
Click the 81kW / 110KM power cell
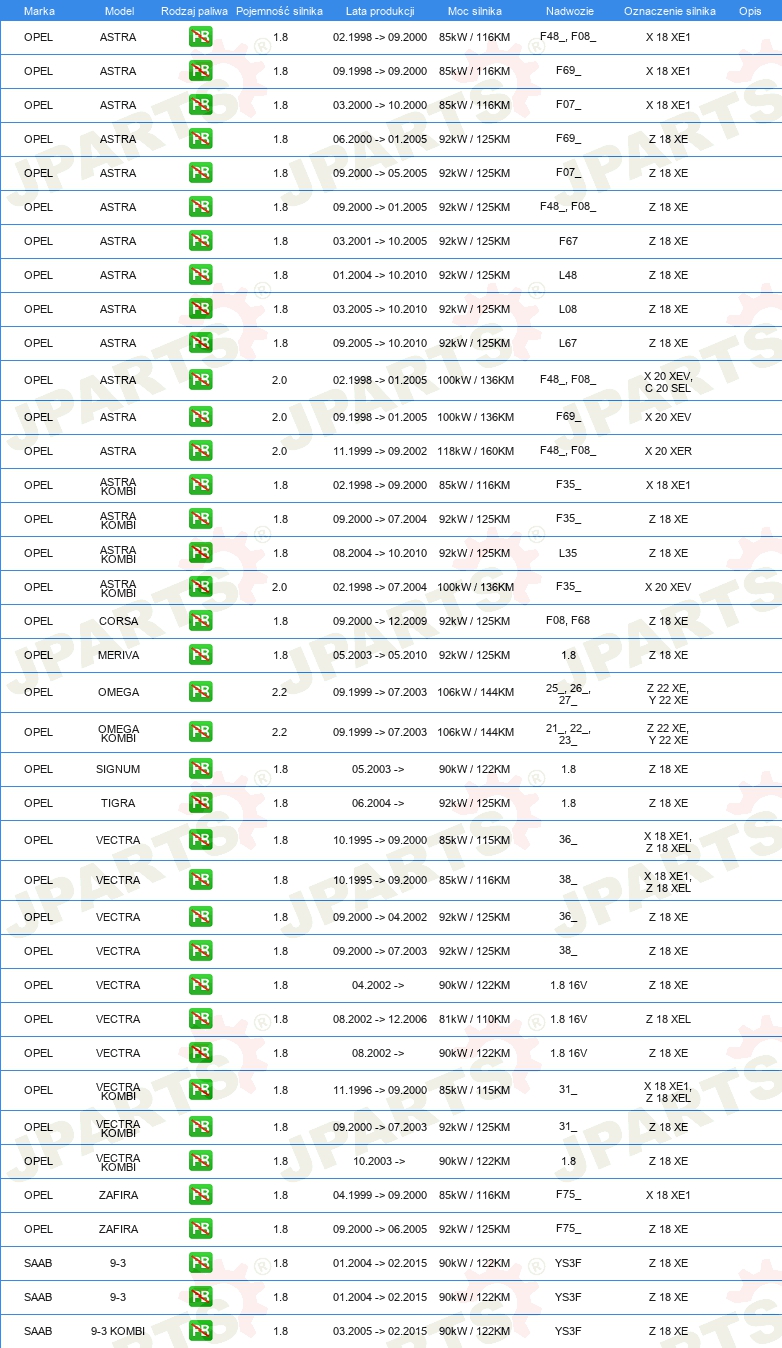click(x=475, y=1019)
